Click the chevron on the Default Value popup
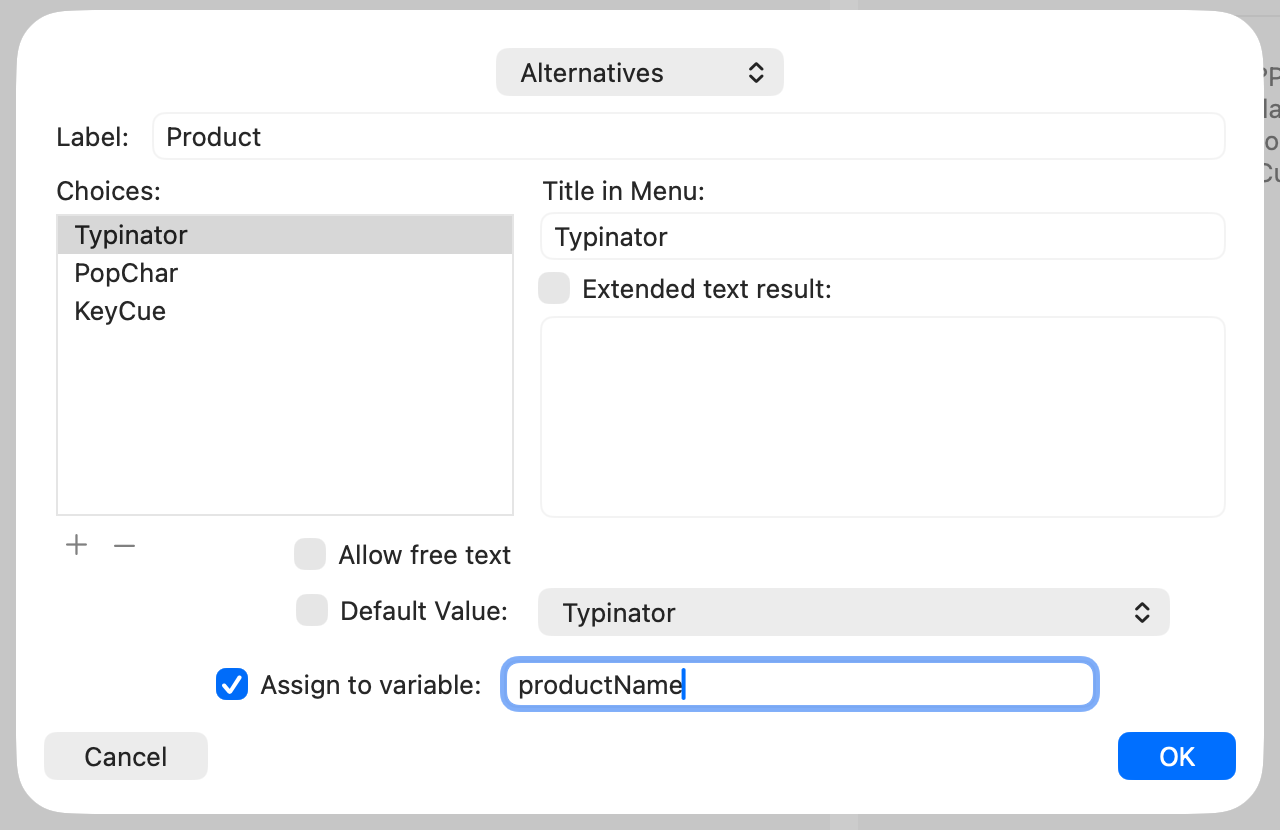Viewport: 1280px width, 830px height. 1142,612
